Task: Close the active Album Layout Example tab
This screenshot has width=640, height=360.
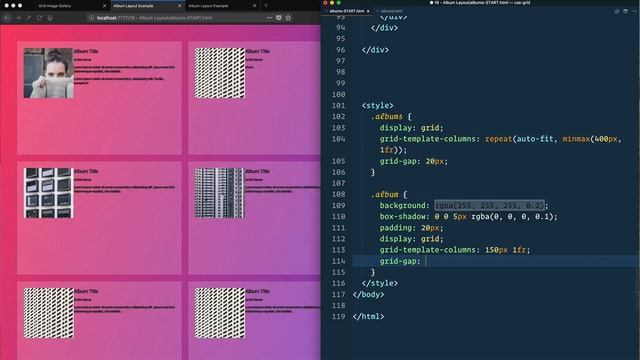Action: point(180,6)
